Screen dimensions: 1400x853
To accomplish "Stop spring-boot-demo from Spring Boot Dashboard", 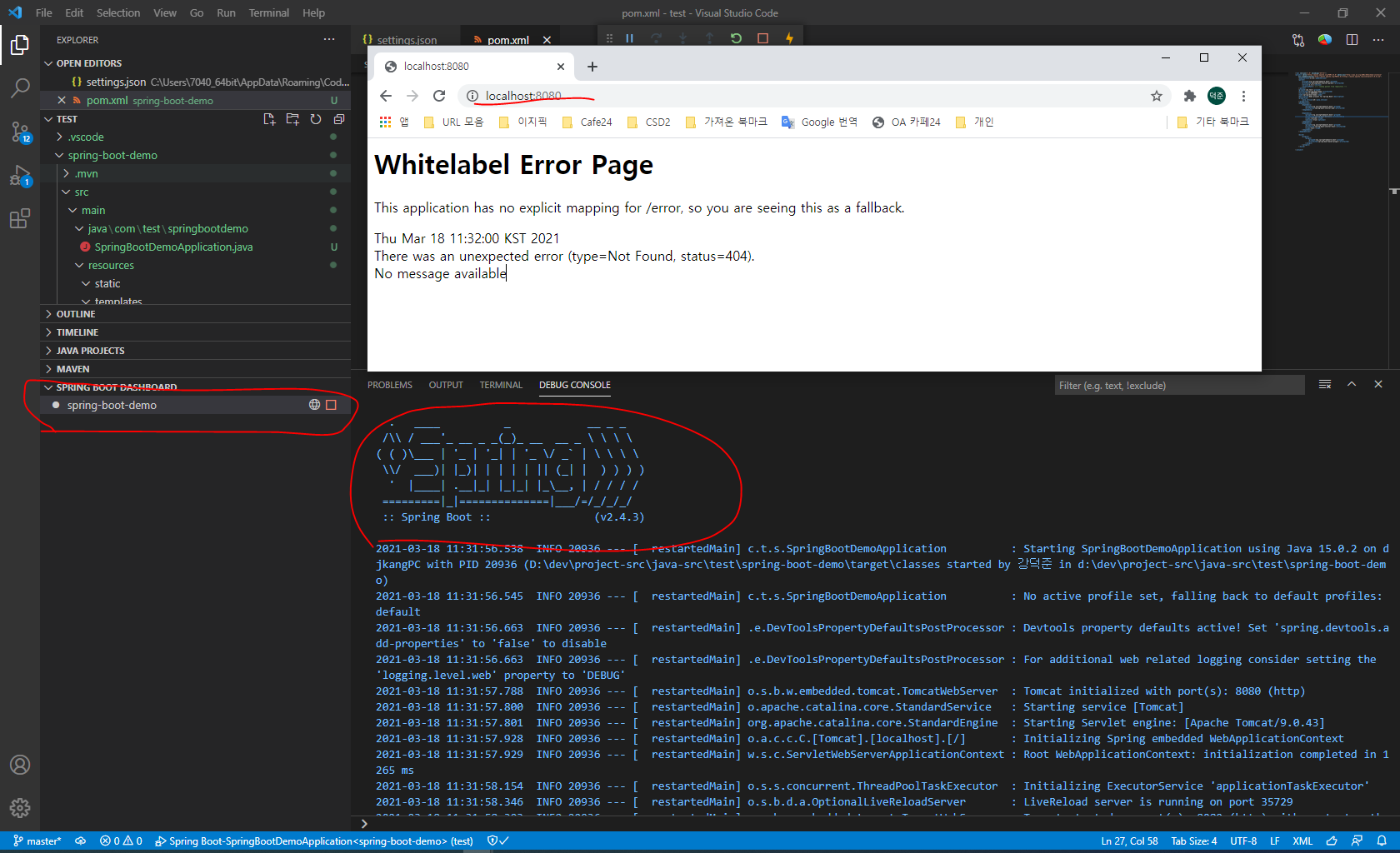I will pos(331,405).
